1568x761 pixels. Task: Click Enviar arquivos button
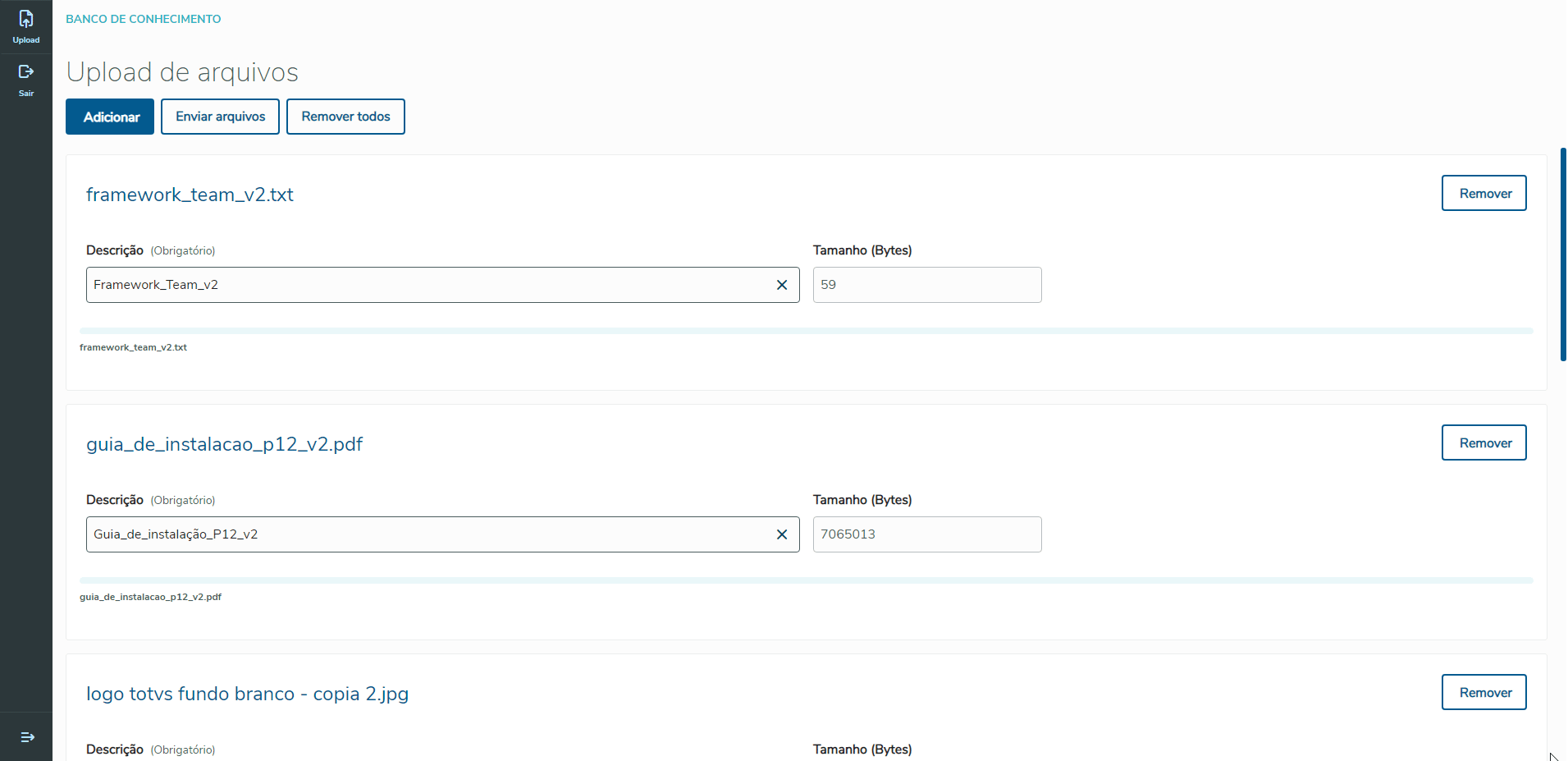[220, 117]
